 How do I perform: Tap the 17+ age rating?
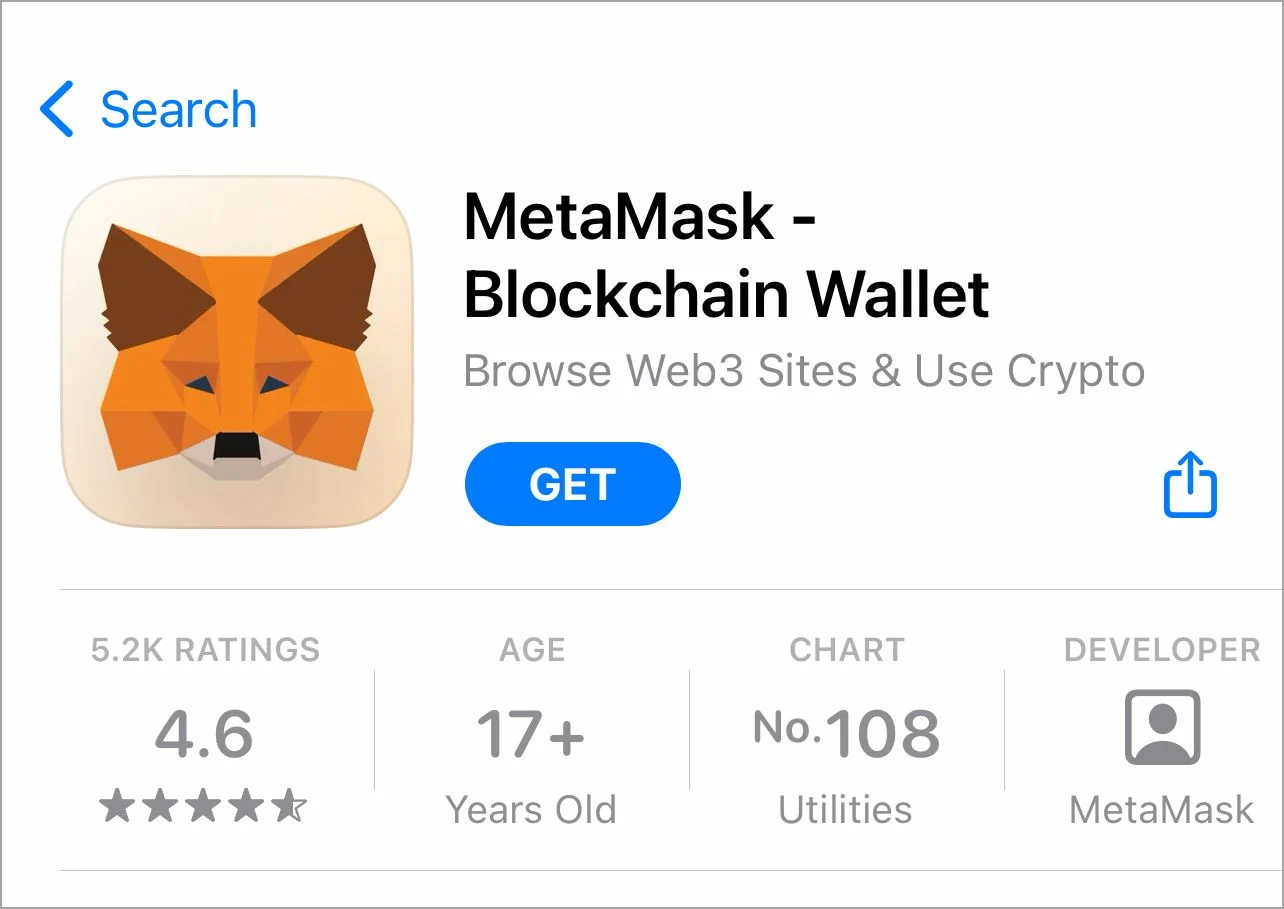pyautogui.click(x=531, y=733)
